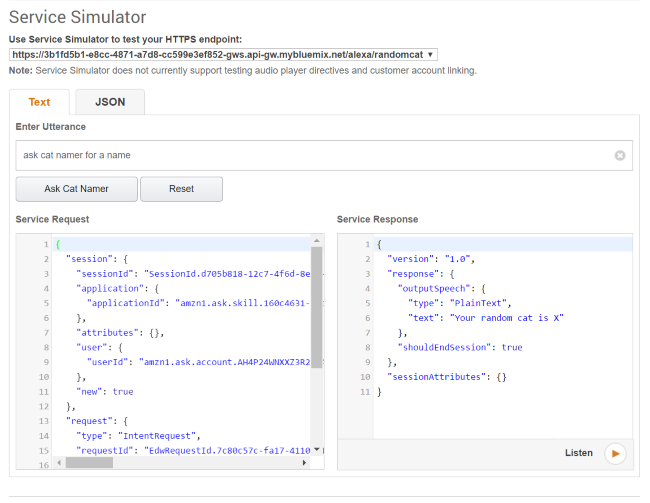Click the "new": true line

(105, 392)
